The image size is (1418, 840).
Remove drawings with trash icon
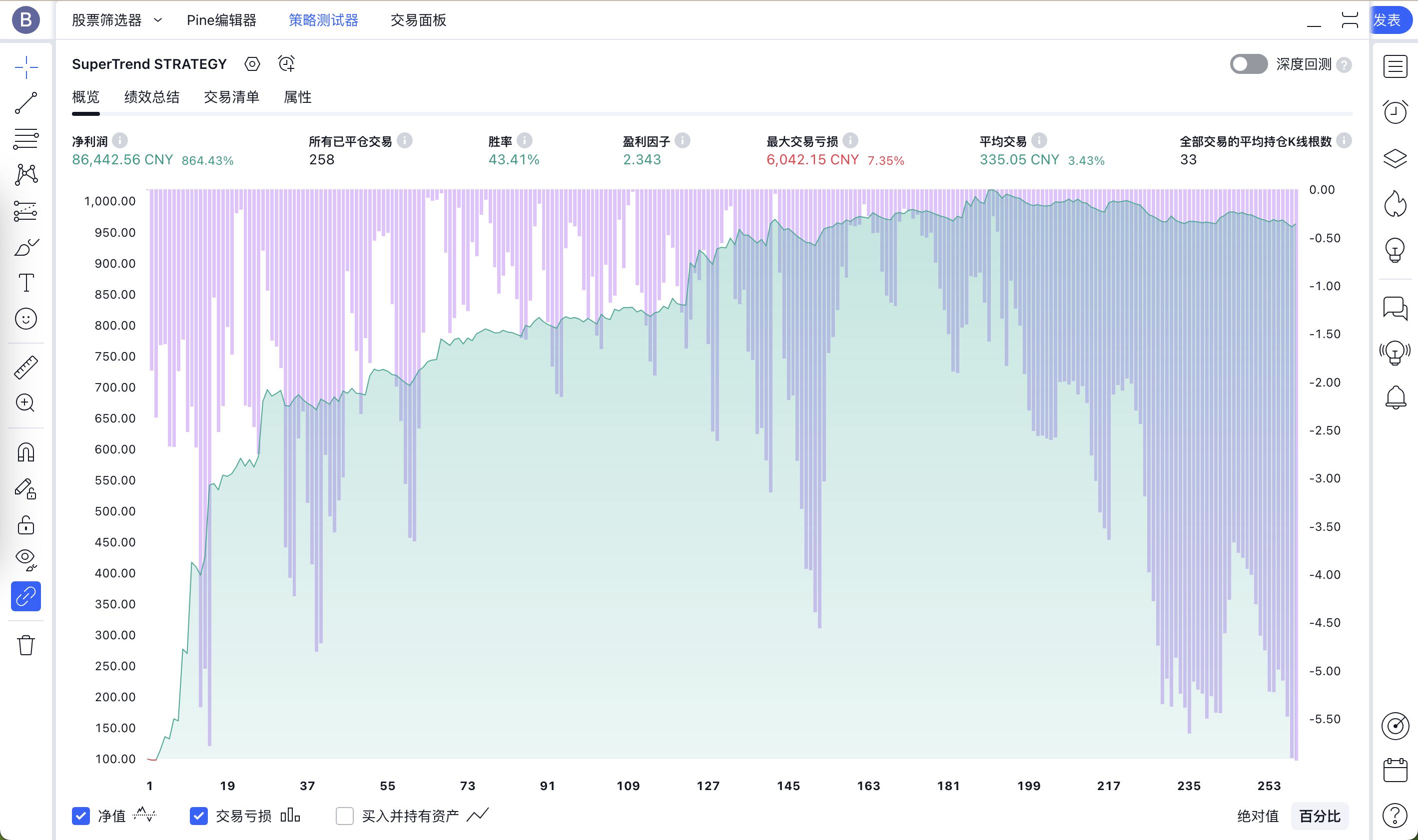[x=26, y=645]
